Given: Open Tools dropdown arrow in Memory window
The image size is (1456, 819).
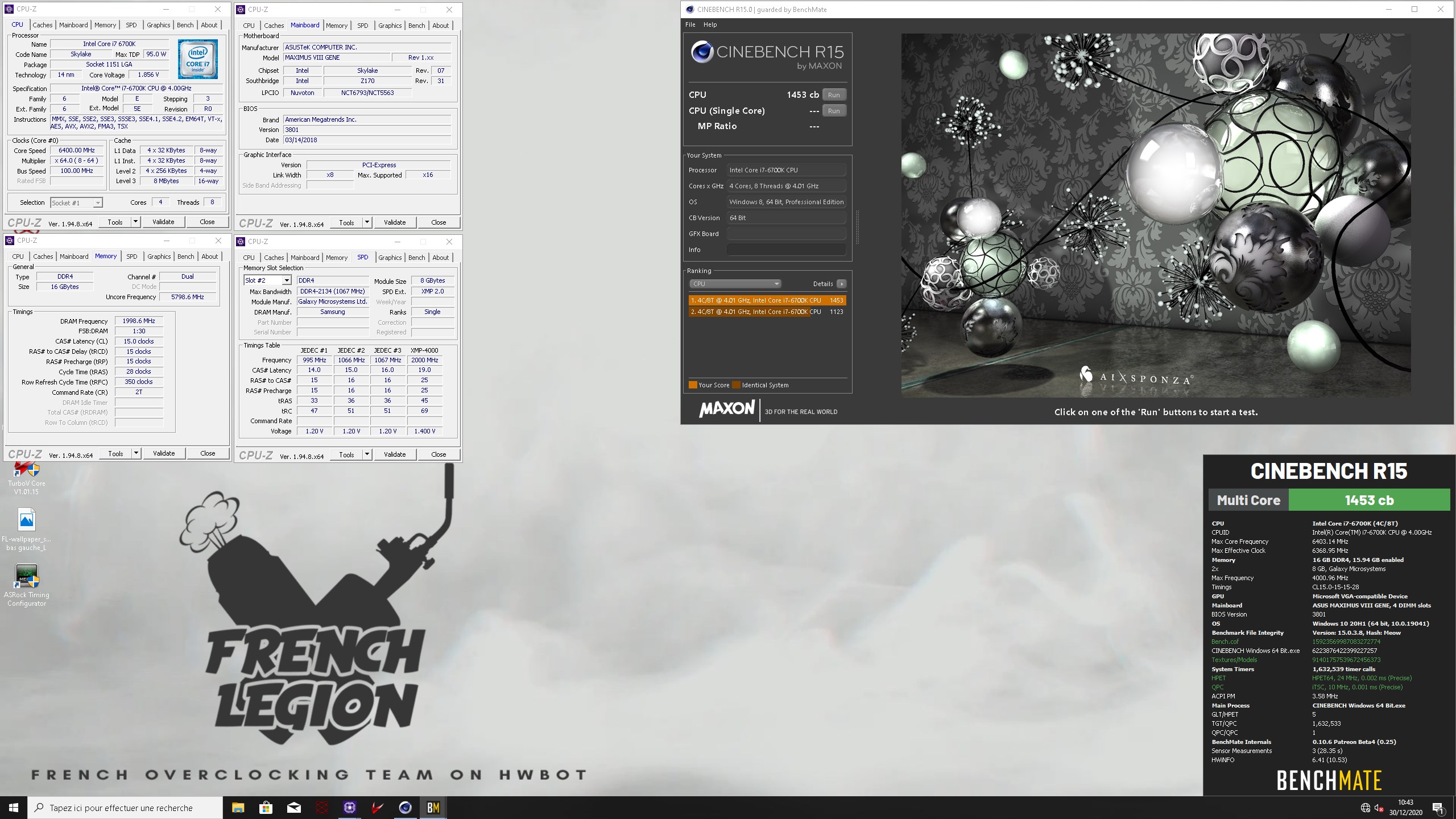Looking at the screenshot, I should pyautogui.click(x=136, y=453).
